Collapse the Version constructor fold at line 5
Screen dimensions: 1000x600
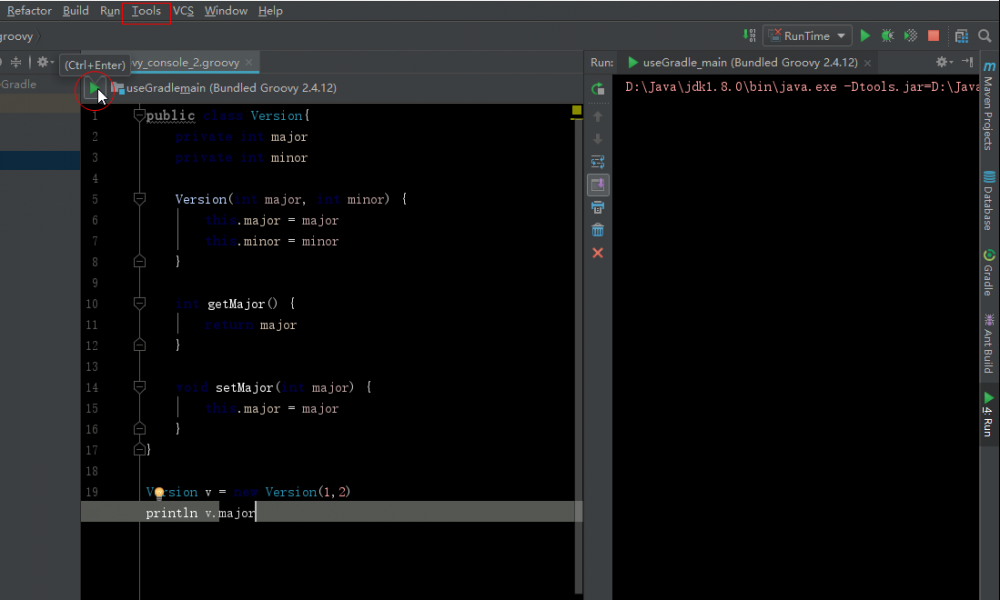[139, 199]
